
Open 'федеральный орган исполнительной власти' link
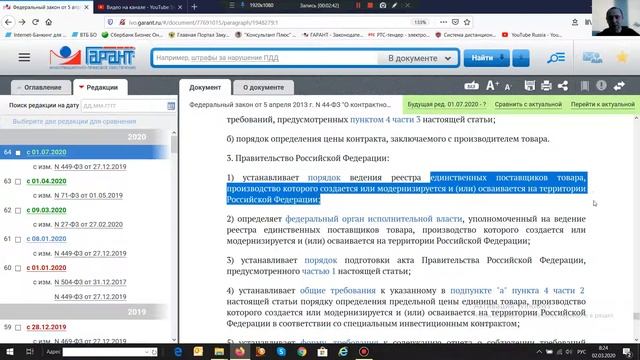pyautogui.click(x=373, y=219)
